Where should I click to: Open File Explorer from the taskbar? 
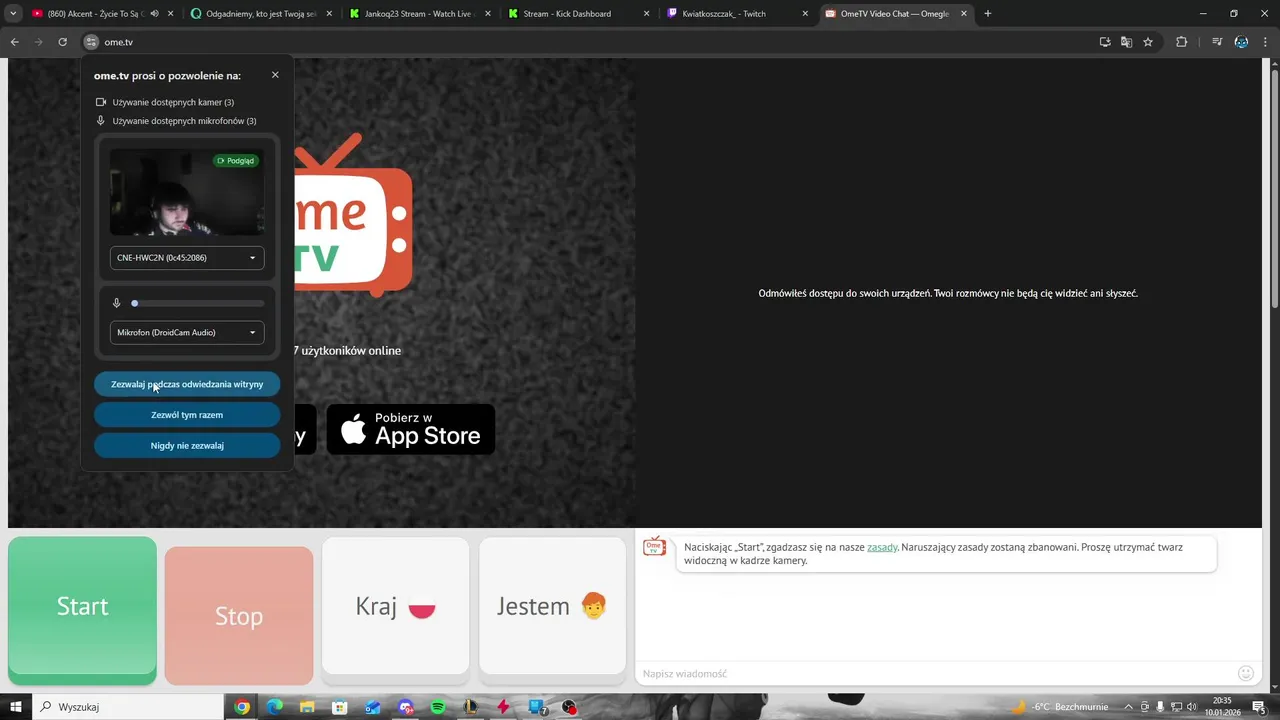pos(308,707)
